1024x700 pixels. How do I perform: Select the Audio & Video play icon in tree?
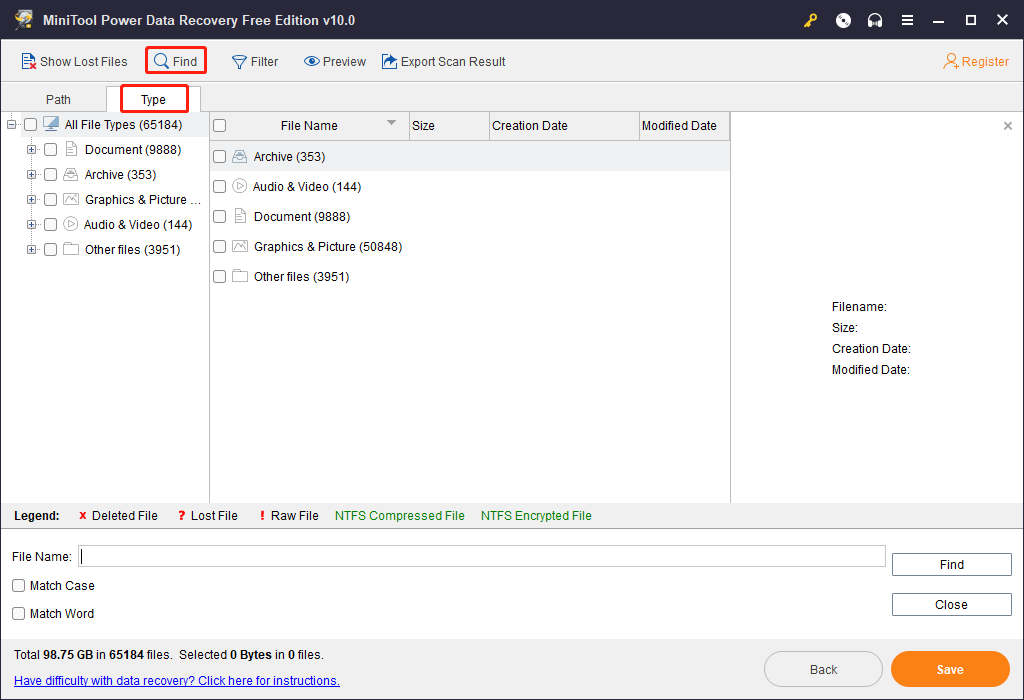point(71,224)
